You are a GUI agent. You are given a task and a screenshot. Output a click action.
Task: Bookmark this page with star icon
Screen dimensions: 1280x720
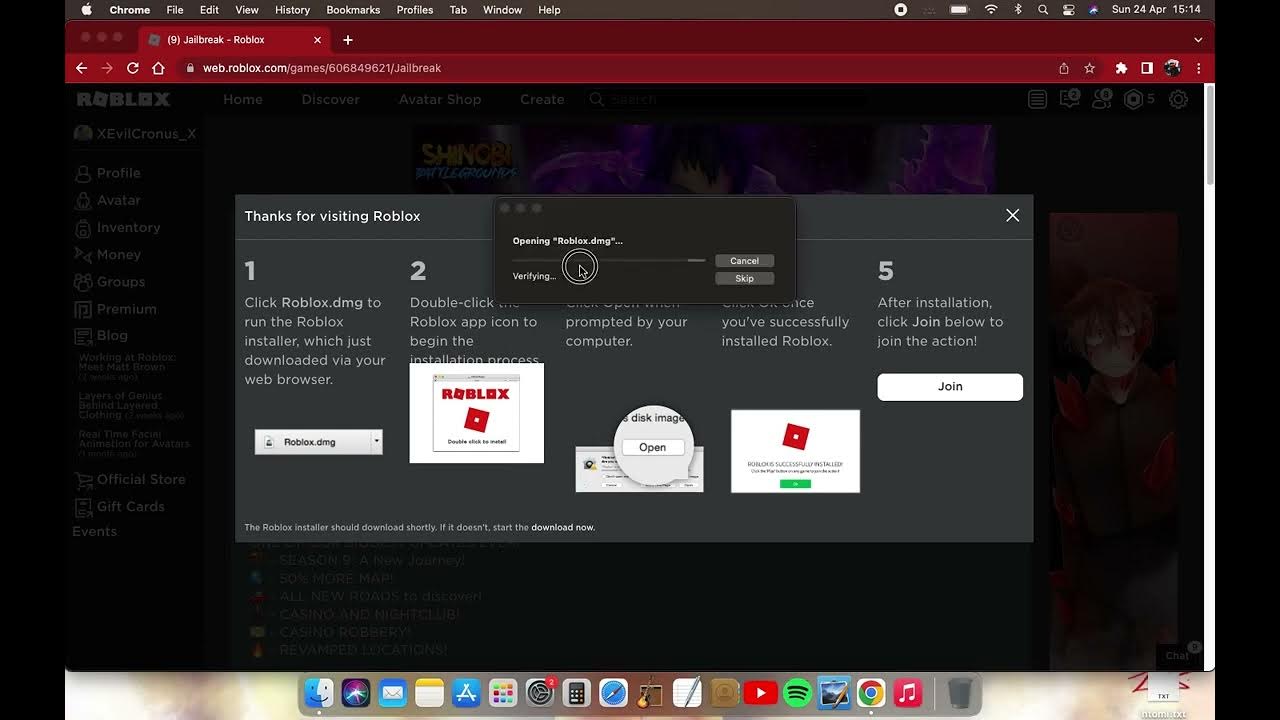(x=1090, y=68)
